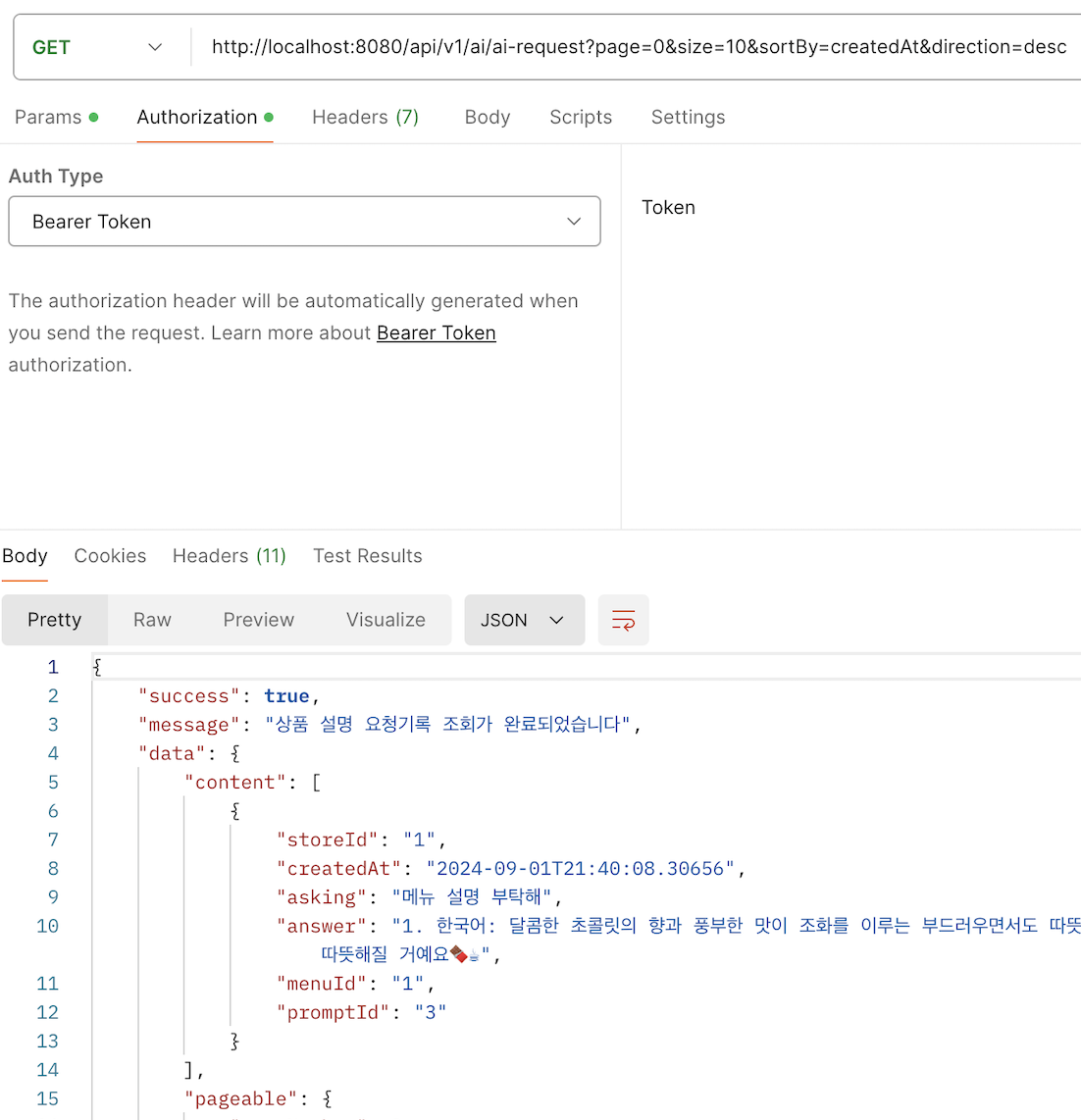Go to the request Settings tab

(688, 117)
